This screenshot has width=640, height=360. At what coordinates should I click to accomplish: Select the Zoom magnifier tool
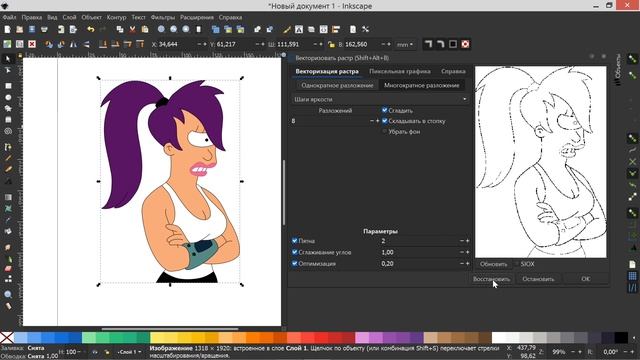tap(8, 294)
